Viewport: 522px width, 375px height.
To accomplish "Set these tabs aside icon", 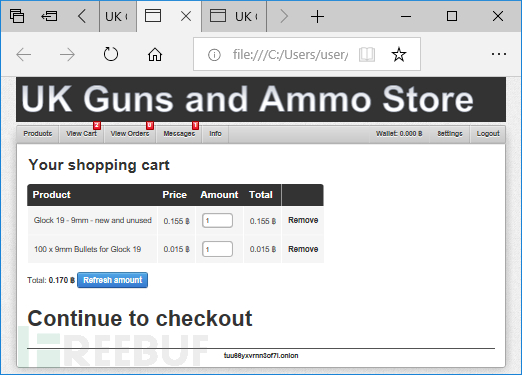I will coord(49,16).
